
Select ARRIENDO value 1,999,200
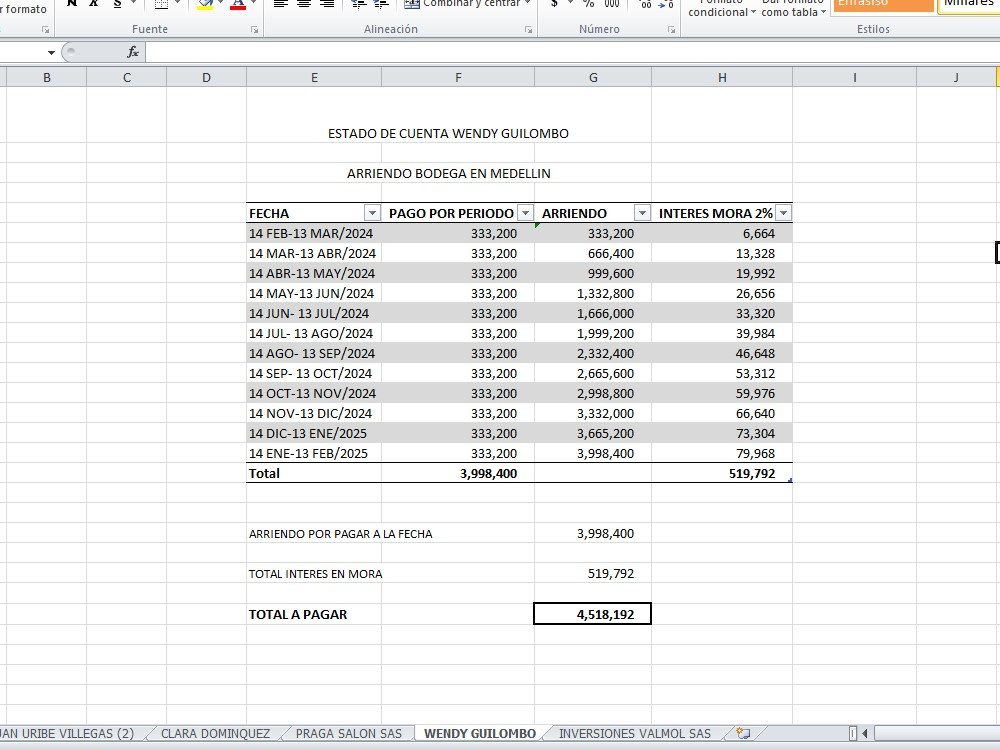[x=593, y=333]
